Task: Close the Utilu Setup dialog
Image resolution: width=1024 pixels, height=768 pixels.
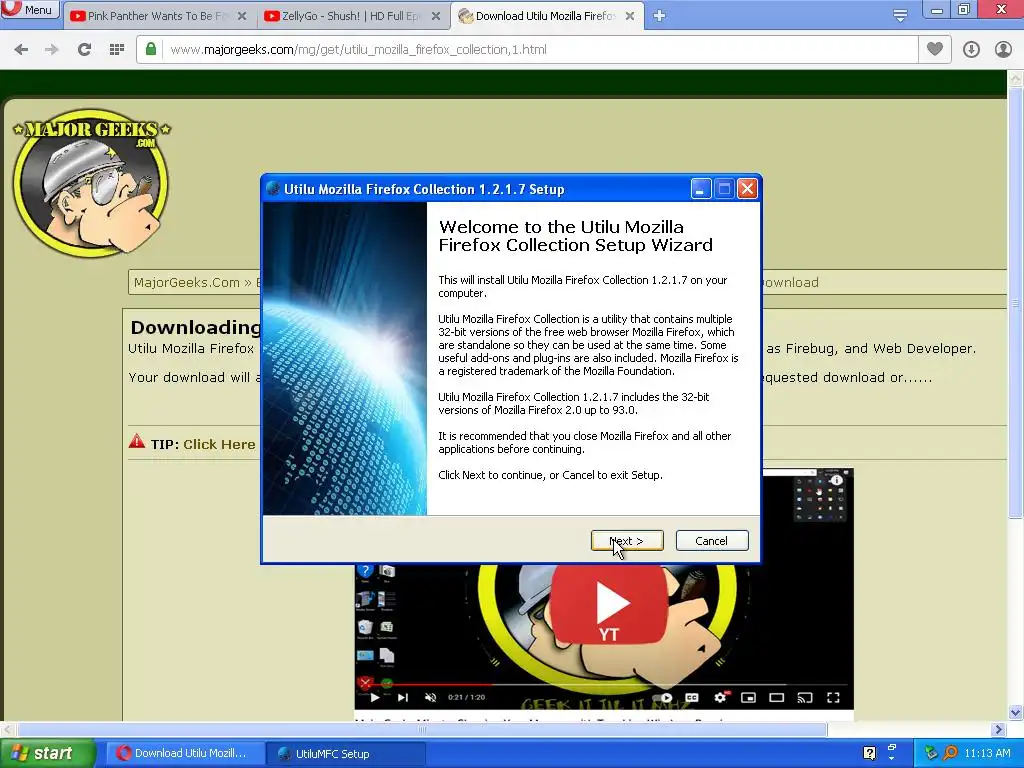Action: click(x=747, y=189)
